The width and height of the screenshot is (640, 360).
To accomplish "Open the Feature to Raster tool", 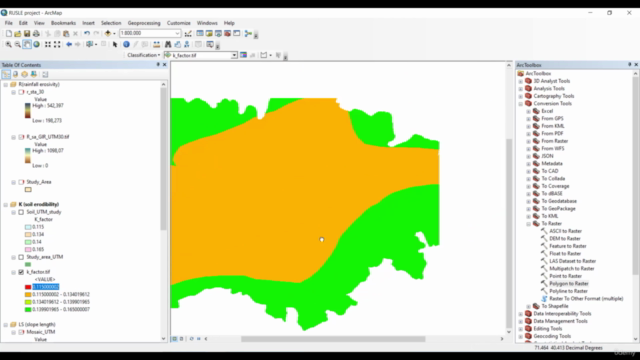I will pyautogui.click(x=568, y=246).
